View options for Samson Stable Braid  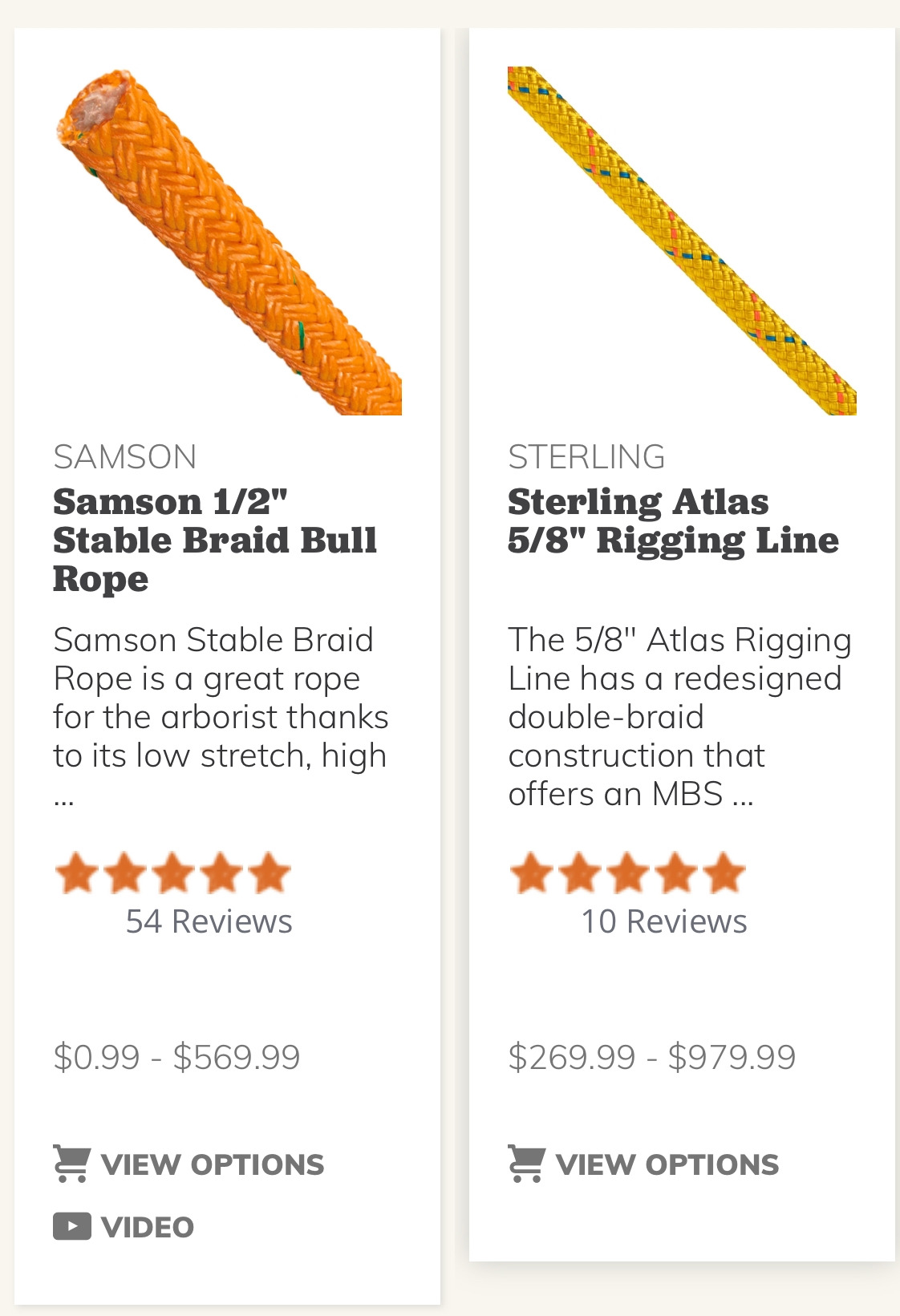point(213,1164)
